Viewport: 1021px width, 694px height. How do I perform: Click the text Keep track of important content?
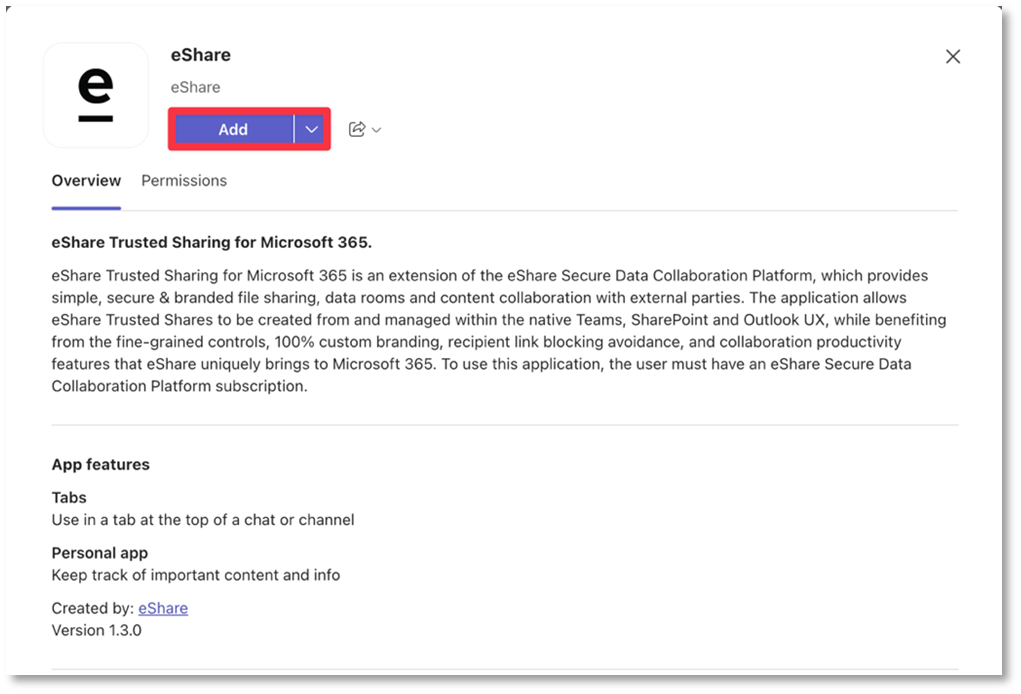[x=196, y=575]
